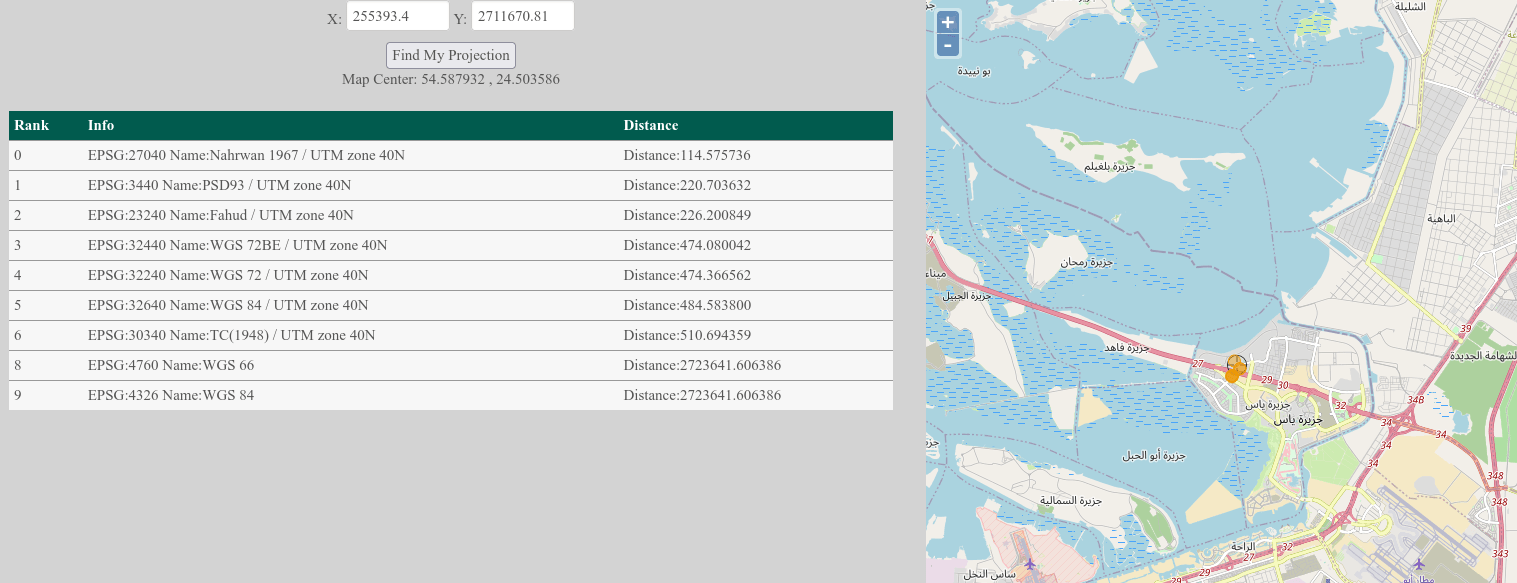
Task: Select the Rank column header
Action: click(46, 126)
